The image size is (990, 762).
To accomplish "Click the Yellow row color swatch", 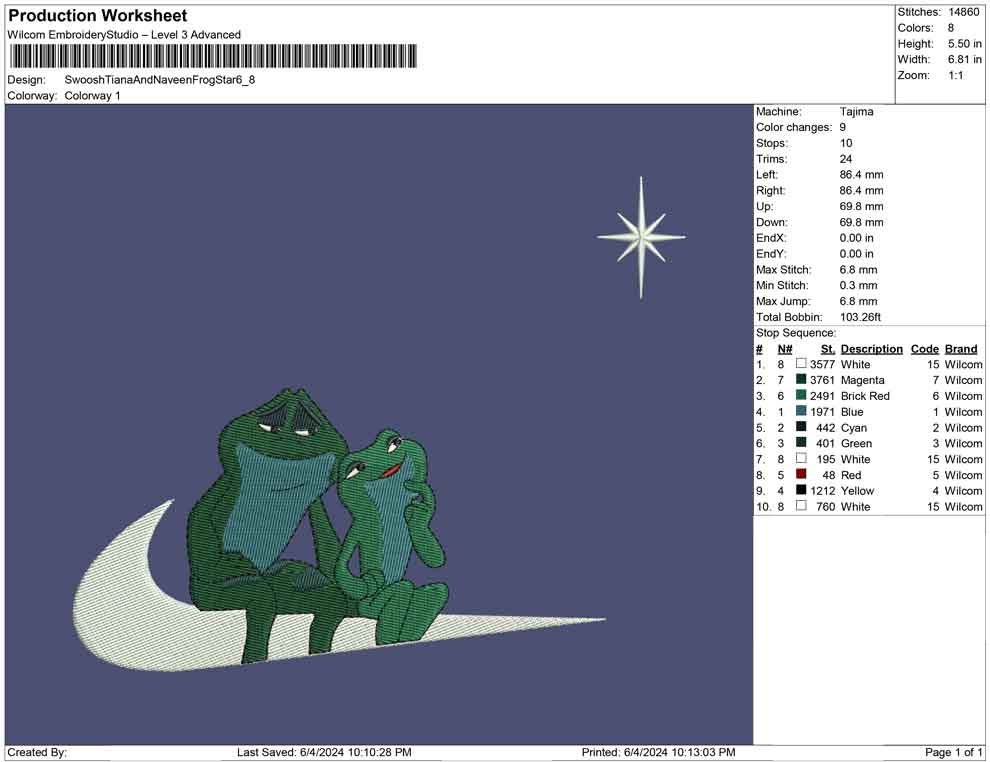I will 801,490.
